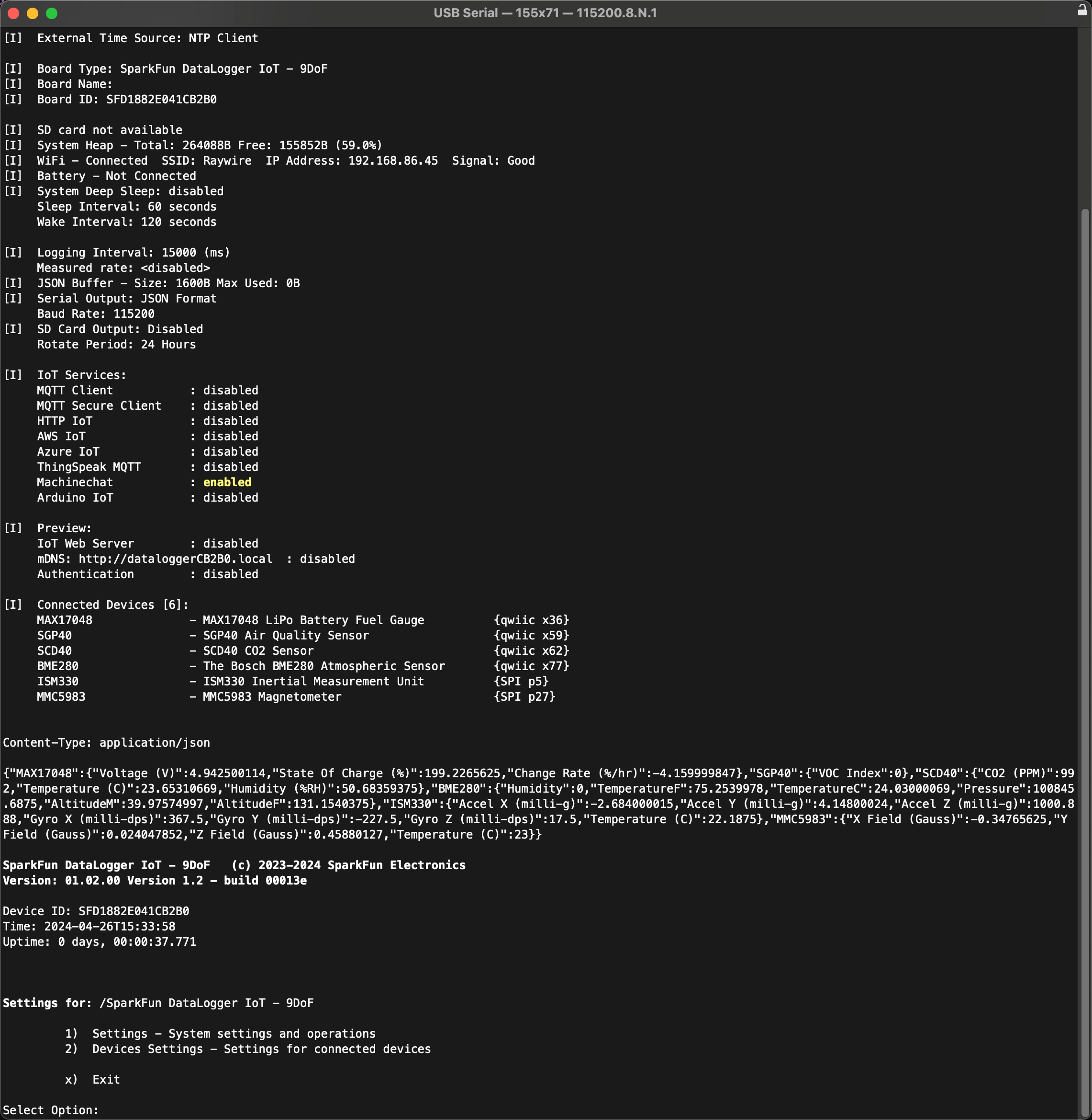Screen dimensions: 1092x1120
Task: Click the 'AWS IoT' service row
Action: pyautogui.click(x=147, y=436)
